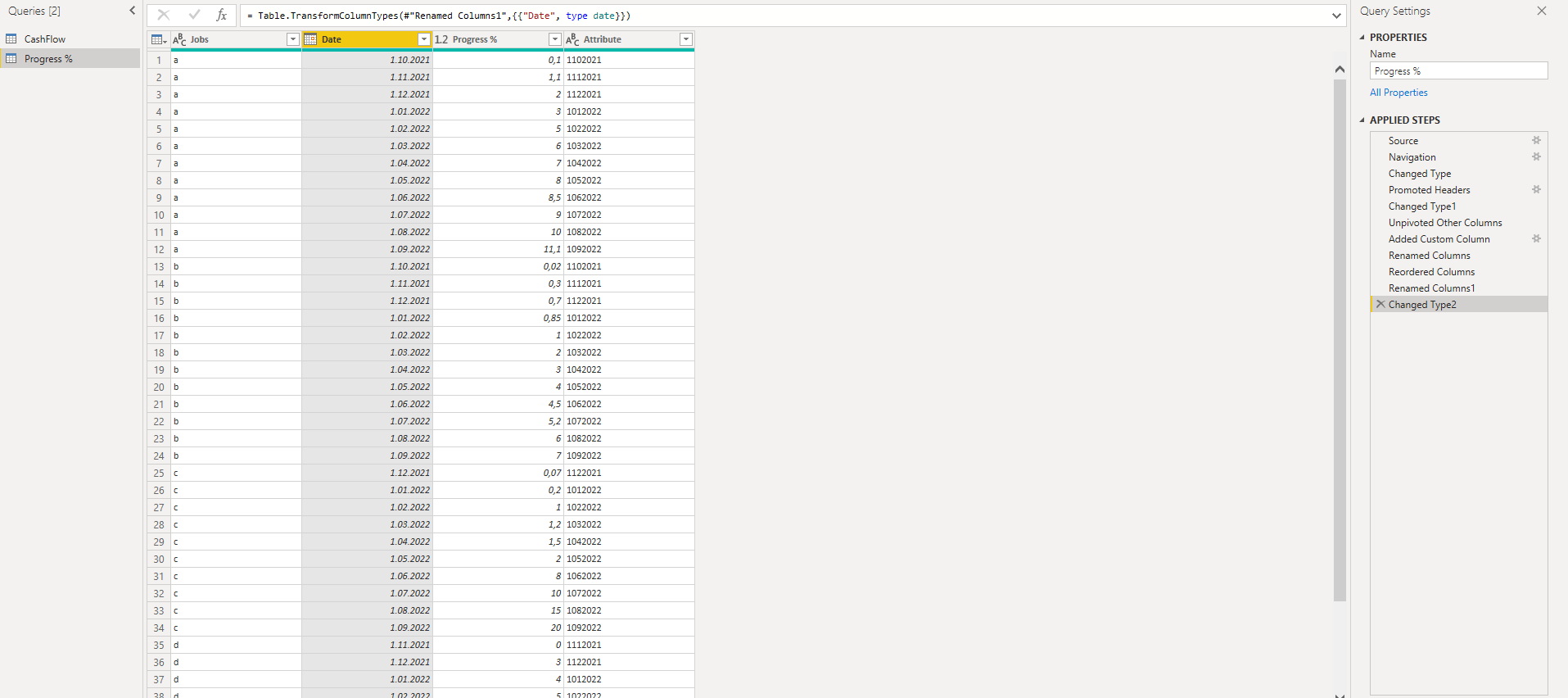The image size is (1568, 698).
Task: Change Progress % column data type icon
Action: pyautogui.click(x=441, y=39)
